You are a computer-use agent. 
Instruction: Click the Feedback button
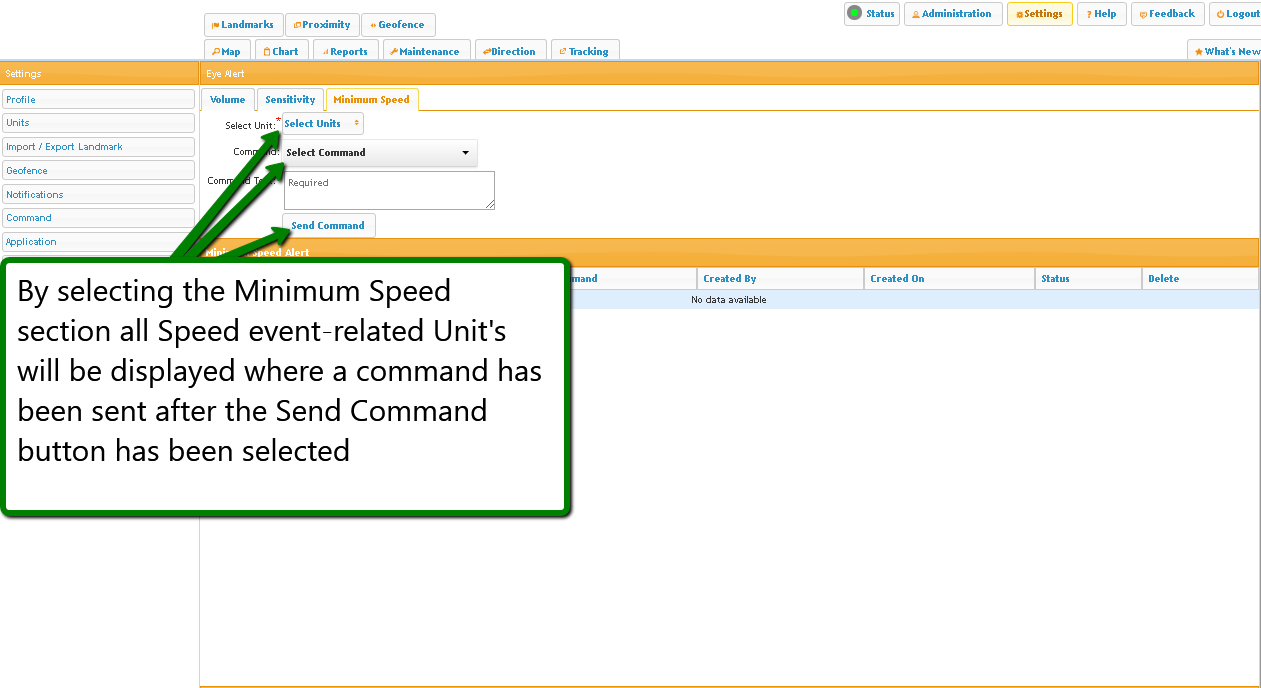[1167, 14]
